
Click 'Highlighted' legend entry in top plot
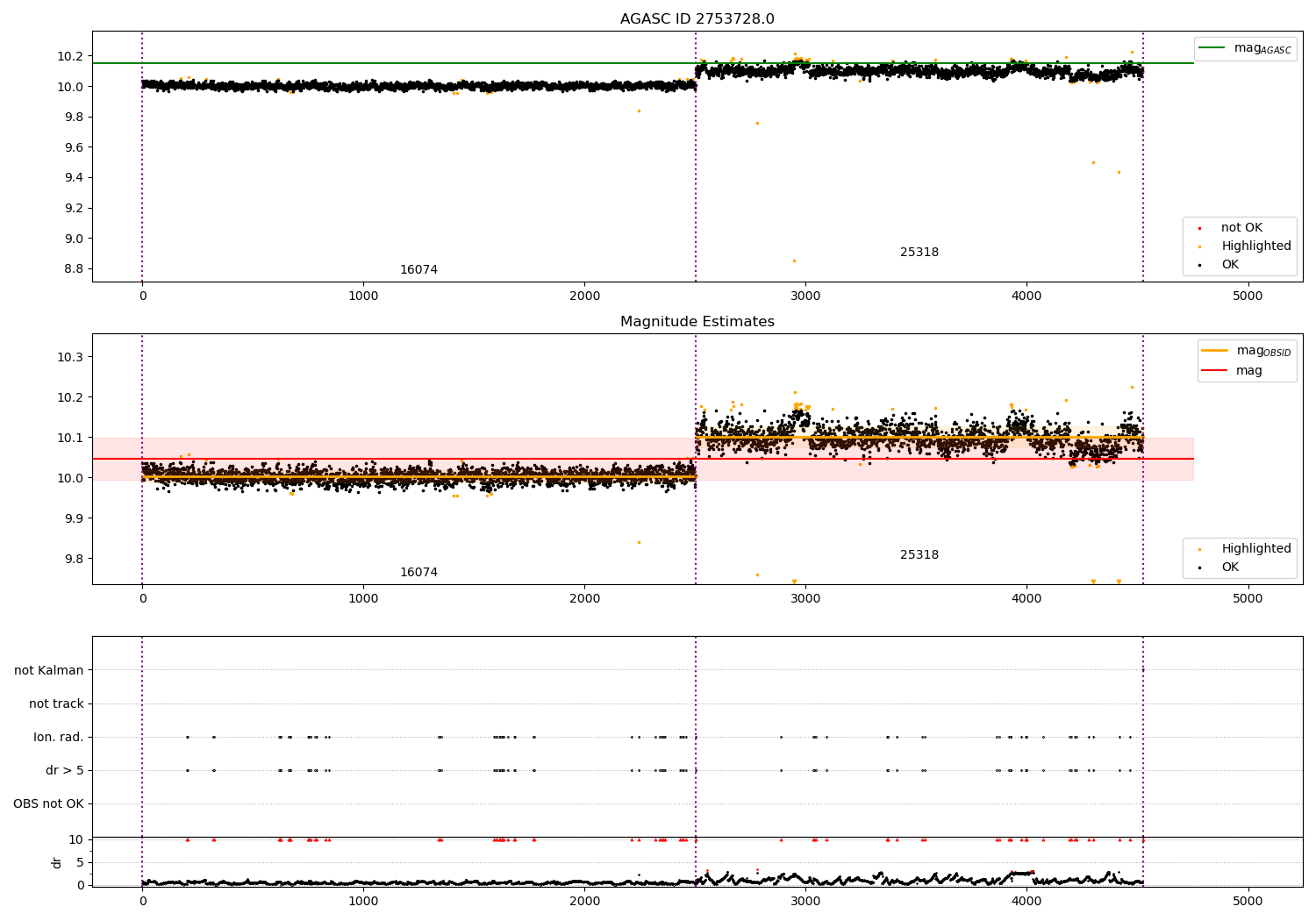(1256, 246)
